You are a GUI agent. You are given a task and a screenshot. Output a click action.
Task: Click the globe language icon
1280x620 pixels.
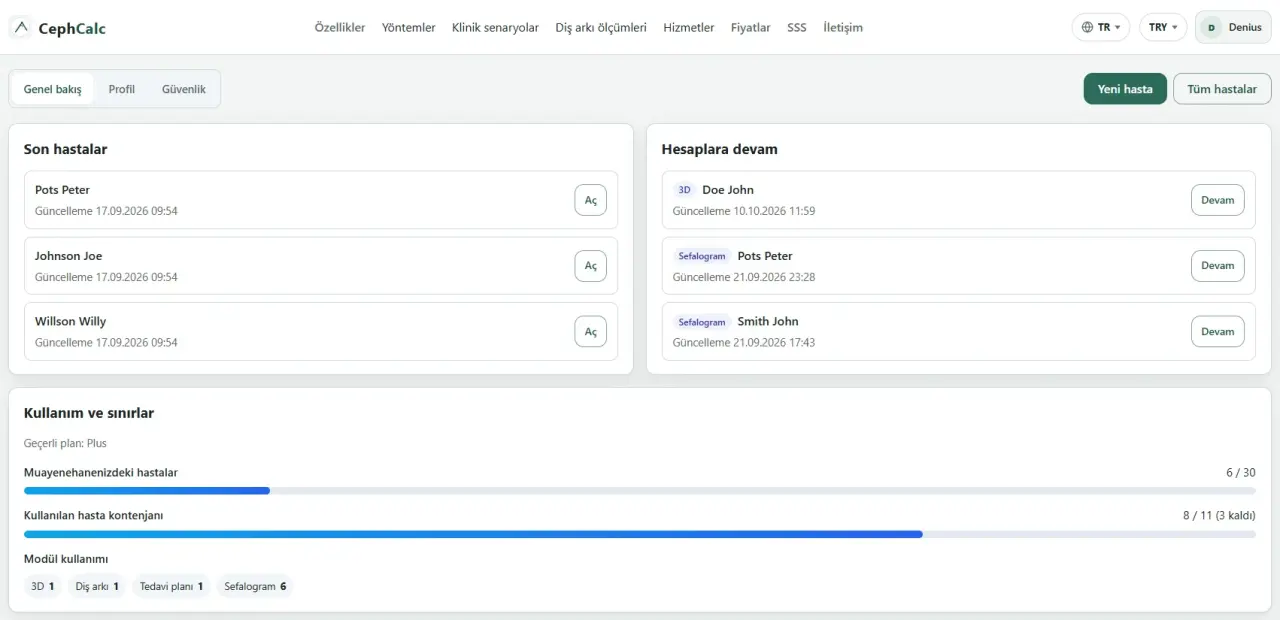tap(1087, 28)
